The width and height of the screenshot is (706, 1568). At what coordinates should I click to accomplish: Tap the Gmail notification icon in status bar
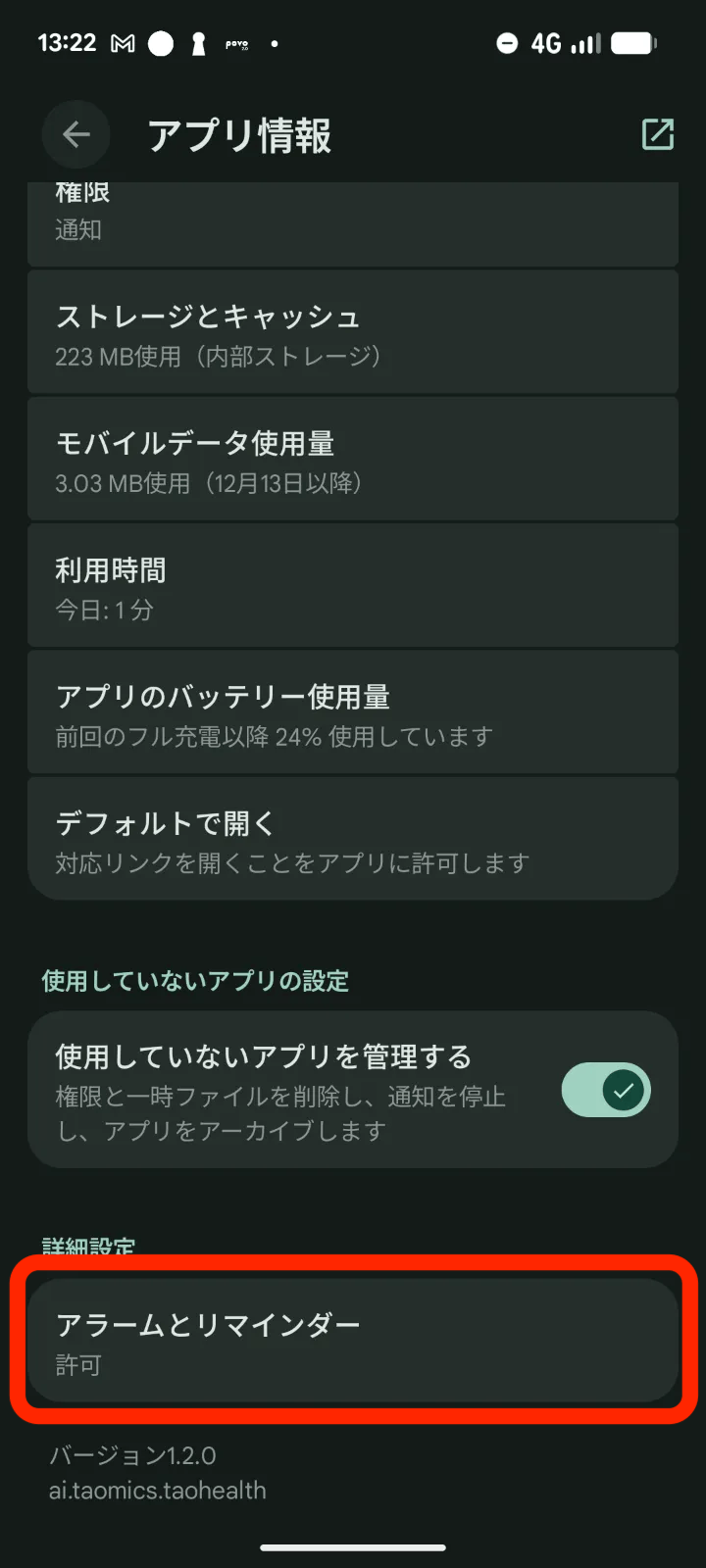123,44
